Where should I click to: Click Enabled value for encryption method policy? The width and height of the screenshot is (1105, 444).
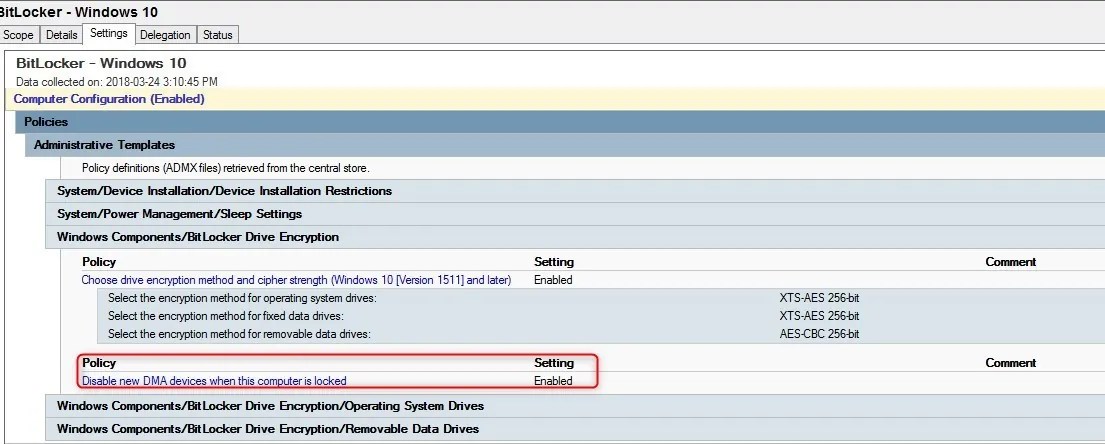[553, 280]
